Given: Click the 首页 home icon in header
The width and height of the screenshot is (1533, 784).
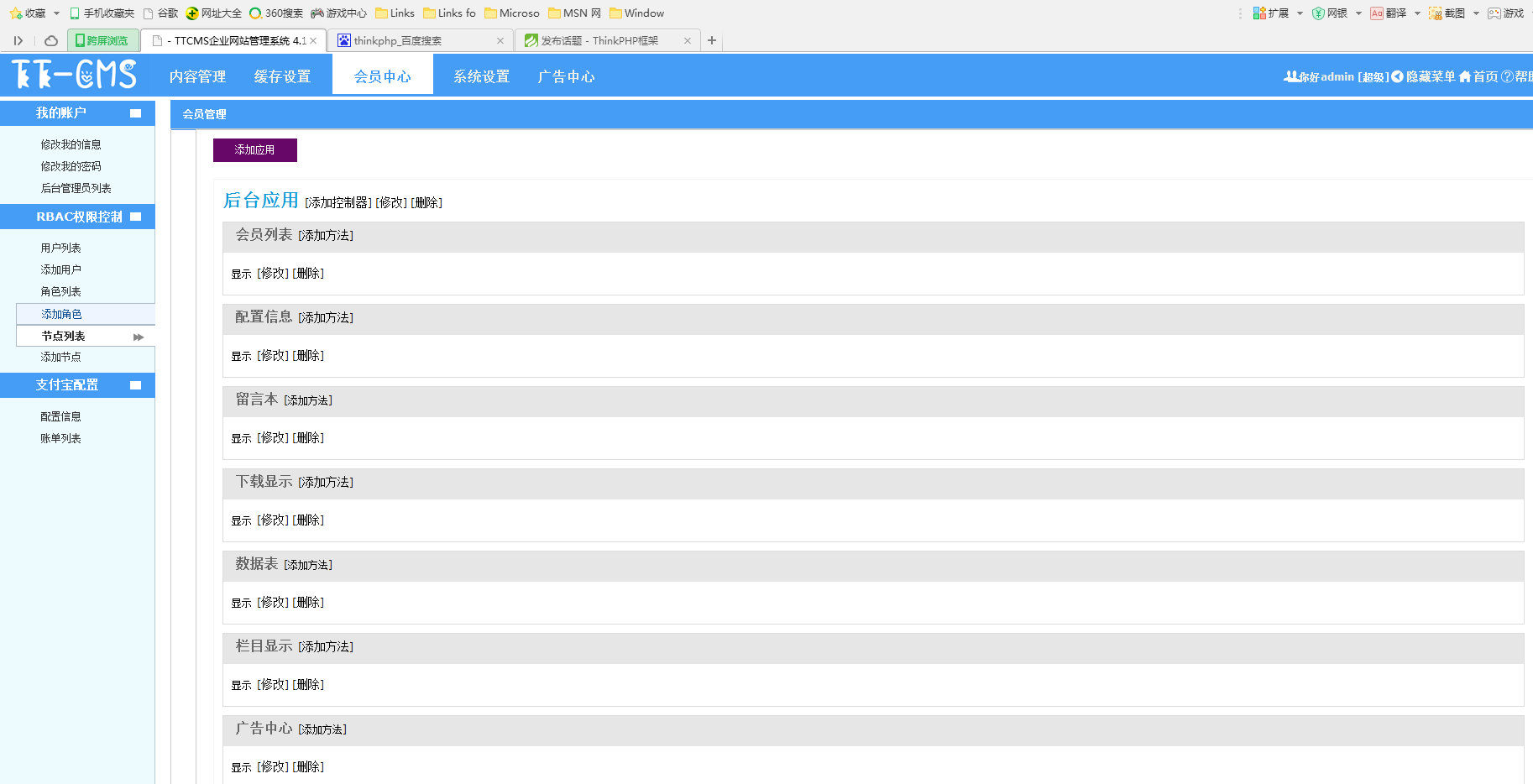Looking at the screenshot, I should click(x=1465, y=76).
